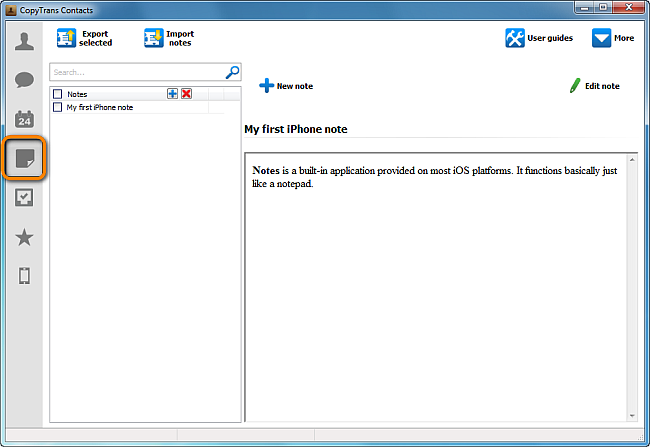Toggle the Notes select-all checkbox
This screenshot has height=447, width=650.
pyautogui.click(x=58, y=94)
